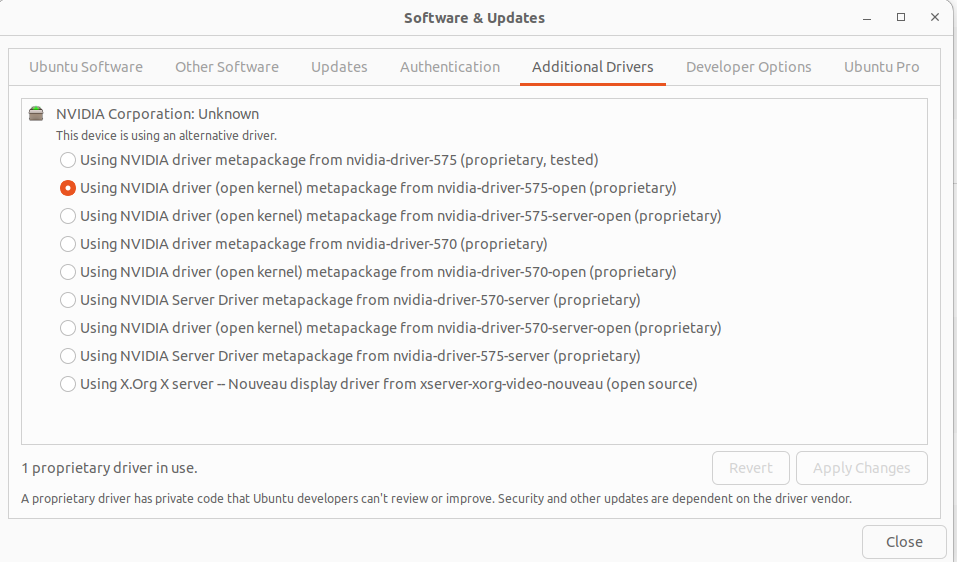Switch to the Other Software tab
This screenshot has height=562, width=957.
(227, 67)
